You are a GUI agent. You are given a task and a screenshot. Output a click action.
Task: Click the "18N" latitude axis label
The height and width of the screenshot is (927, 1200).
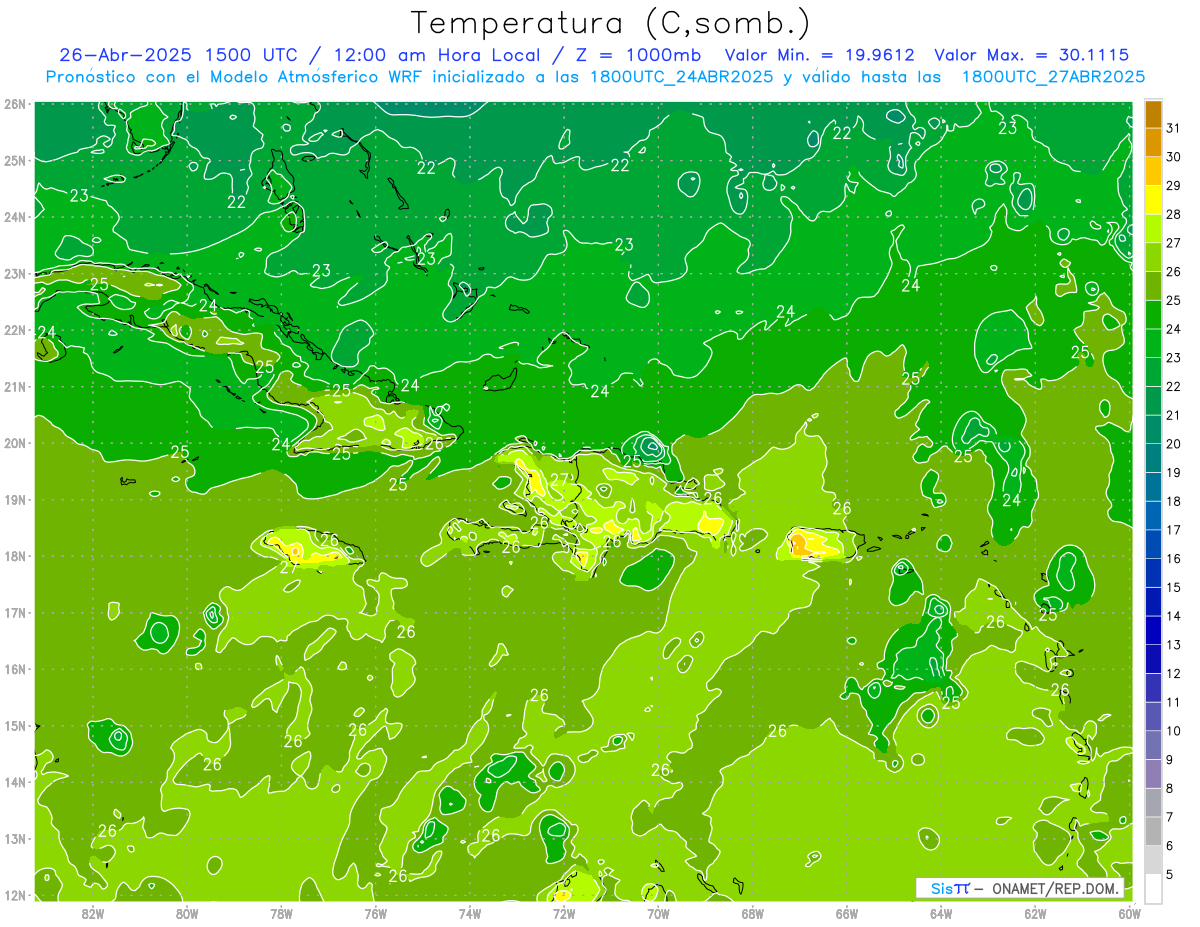[x=15, y=556]
